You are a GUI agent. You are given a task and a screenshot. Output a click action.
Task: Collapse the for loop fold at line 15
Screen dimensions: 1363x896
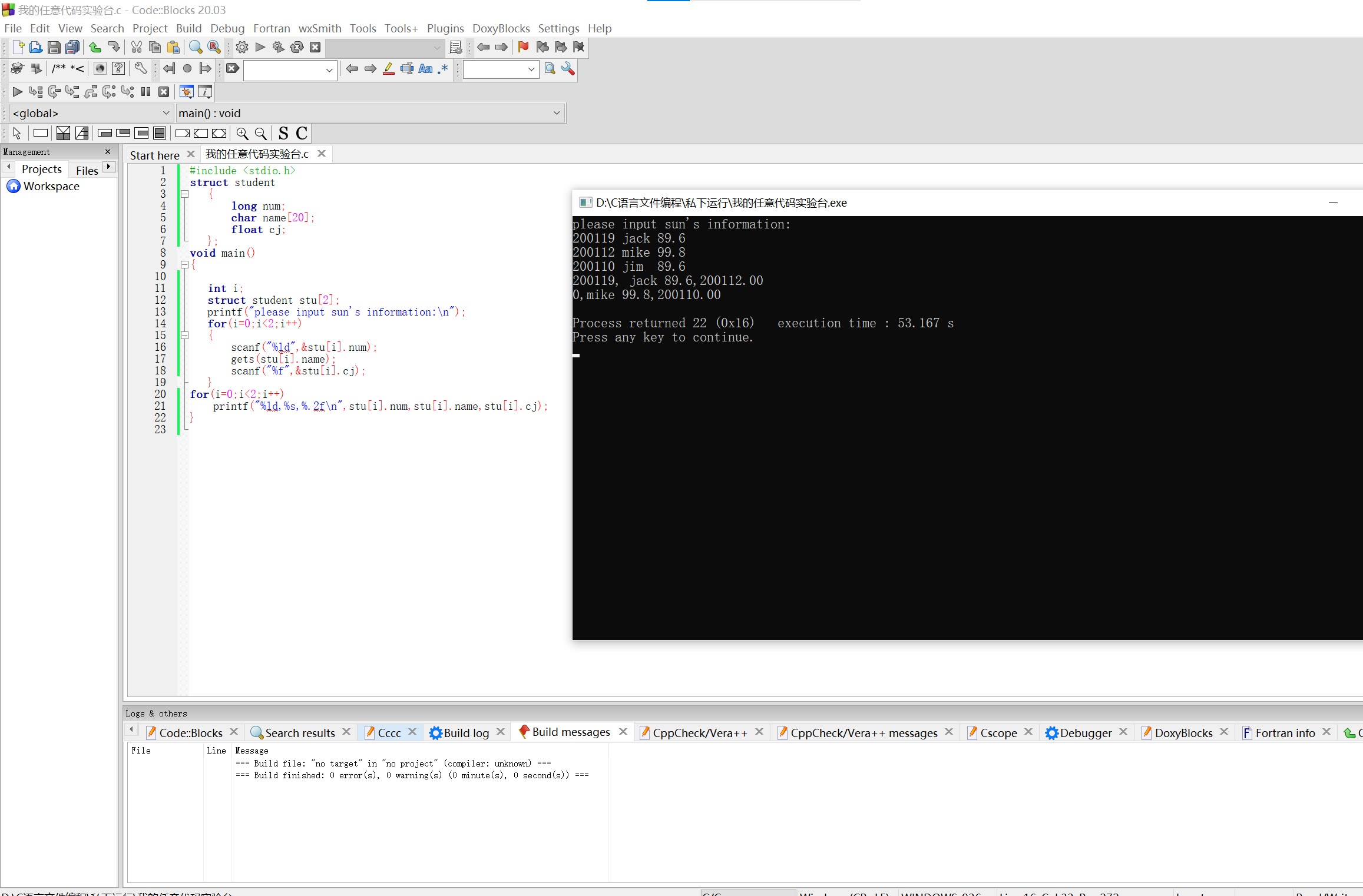coord(184,335)
